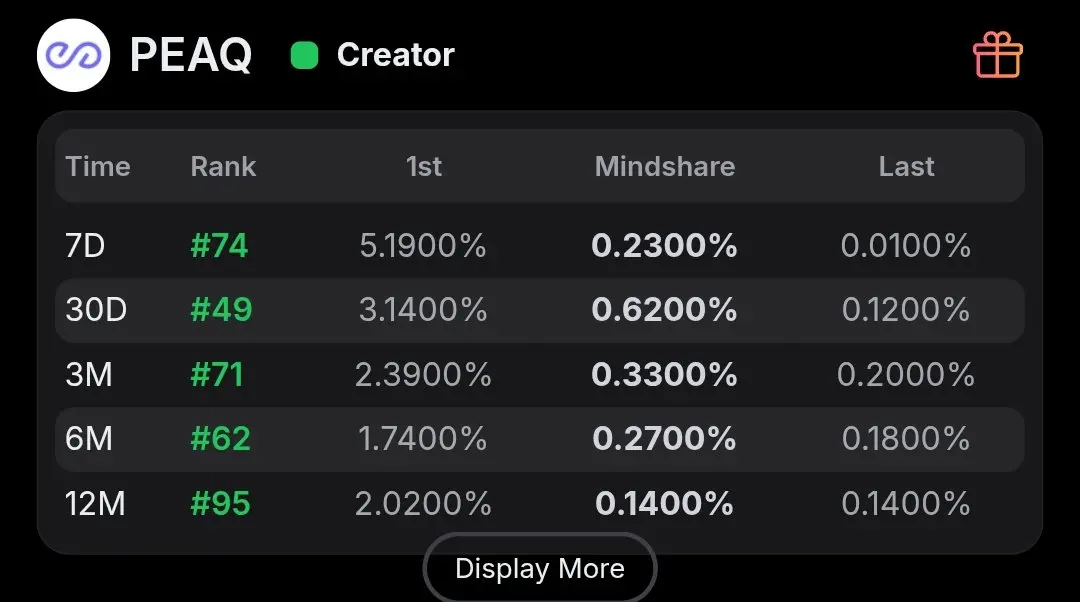Sort by the Rank column header
The height and width of the screenshot is (602, 1080).
click(x=223, y=166)
